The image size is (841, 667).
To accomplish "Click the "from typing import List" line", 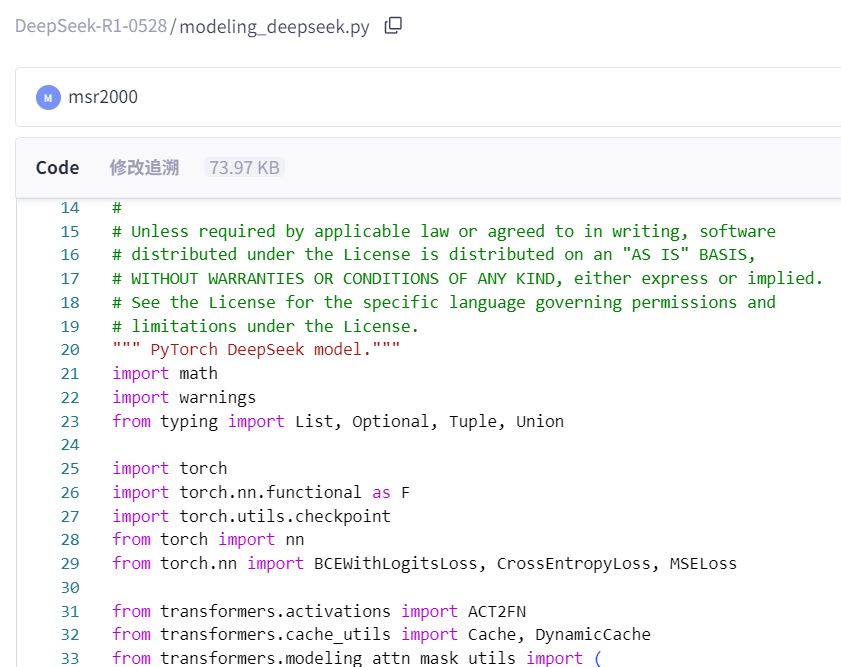I will click(x=338, y=421).
